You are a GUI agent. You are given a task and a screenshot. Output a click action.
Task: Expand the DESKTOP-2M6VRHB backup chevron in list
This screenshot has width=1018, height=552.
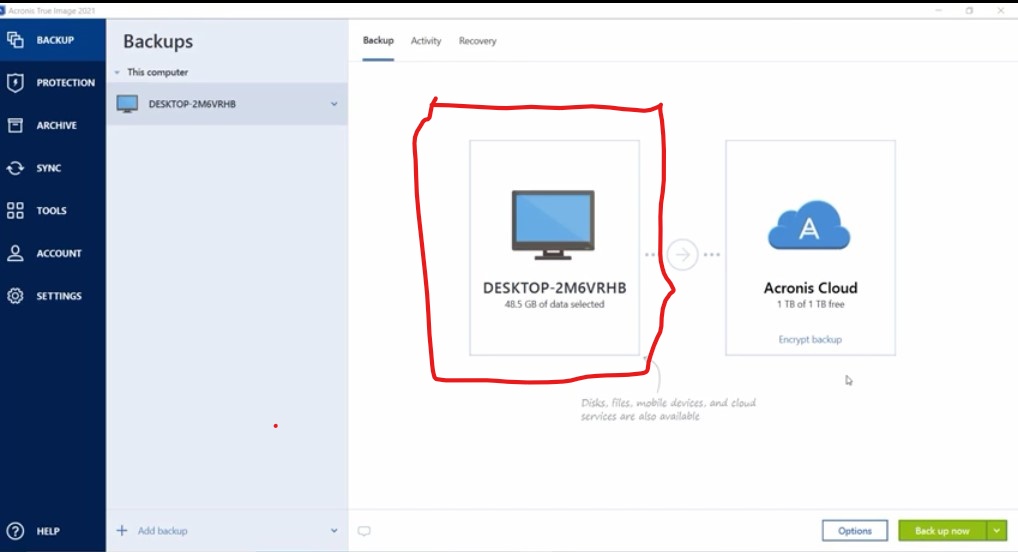click(x=334, y=104)
